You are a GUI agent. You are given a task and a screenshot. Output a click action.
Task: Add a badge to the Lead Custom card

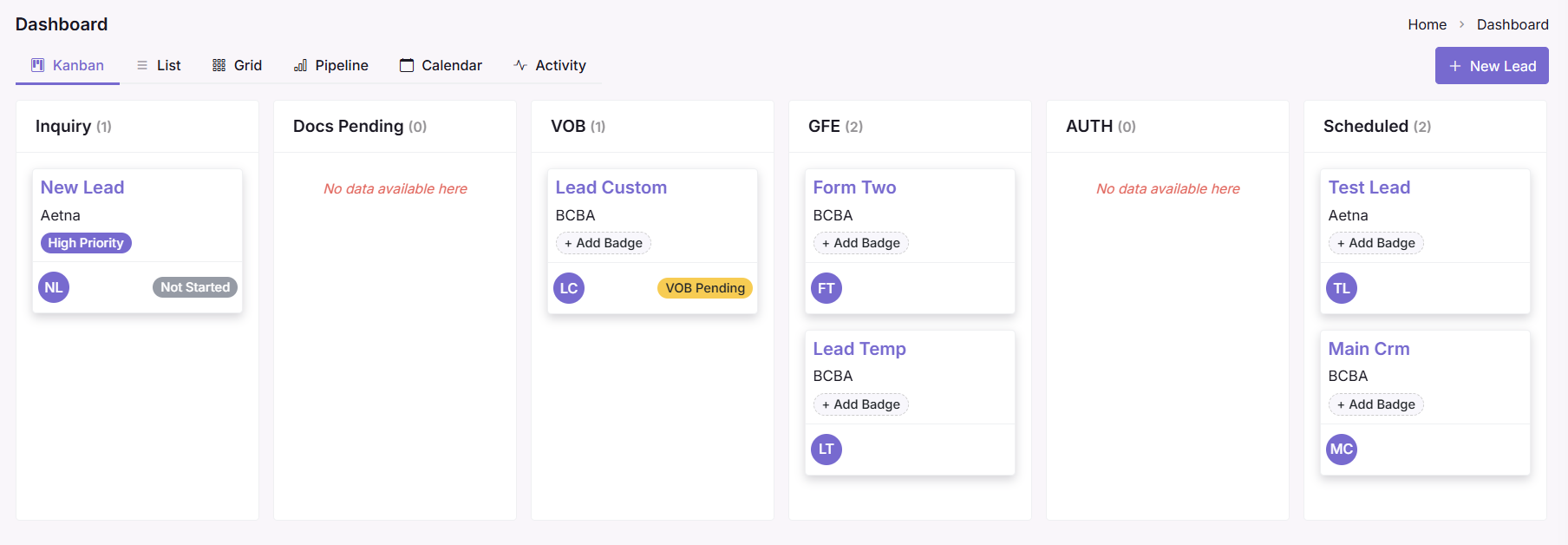(604, 243)
